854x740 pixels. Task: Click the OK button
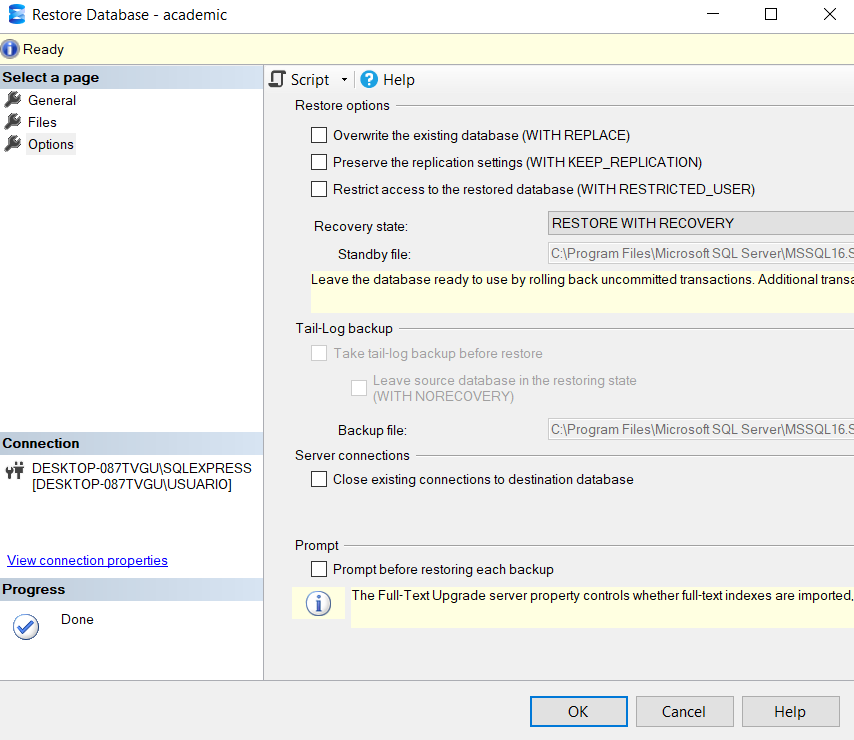(578, 712)
